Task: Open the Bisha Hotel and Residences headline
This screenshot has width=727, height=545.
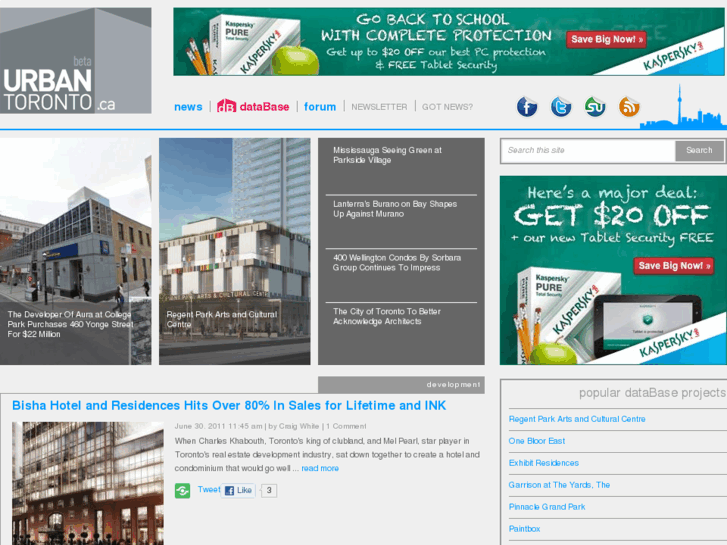Action: (229, 405)
